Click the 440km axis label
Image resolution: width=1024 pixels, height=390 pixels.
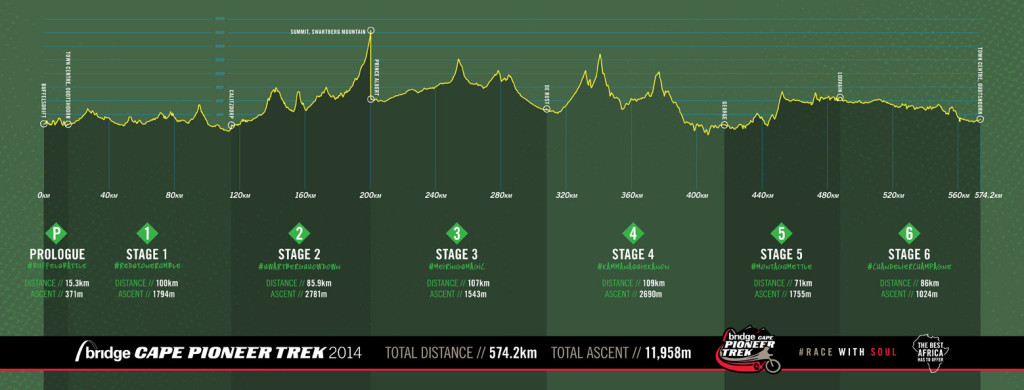pyautogui.click(x=762, y=195)
